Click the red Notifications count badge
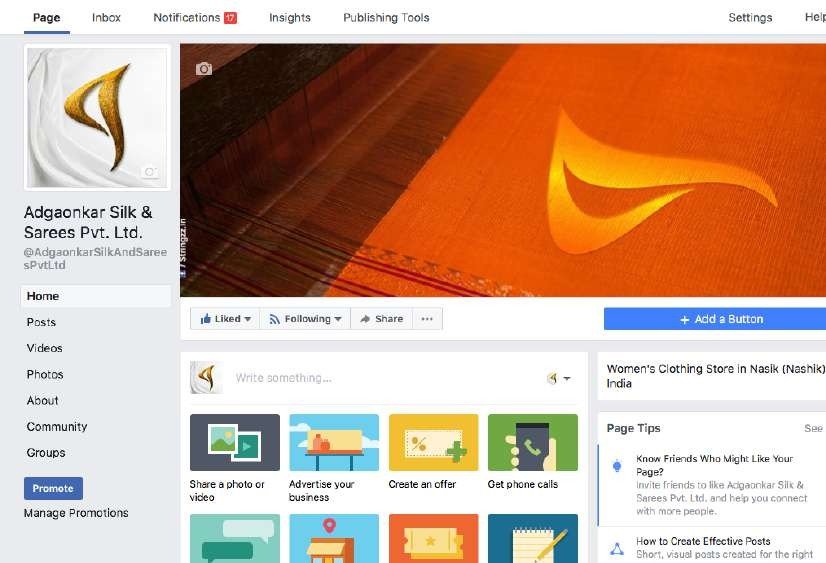The height and width of the screenshot is (563, 826). (x=230, y=18)
